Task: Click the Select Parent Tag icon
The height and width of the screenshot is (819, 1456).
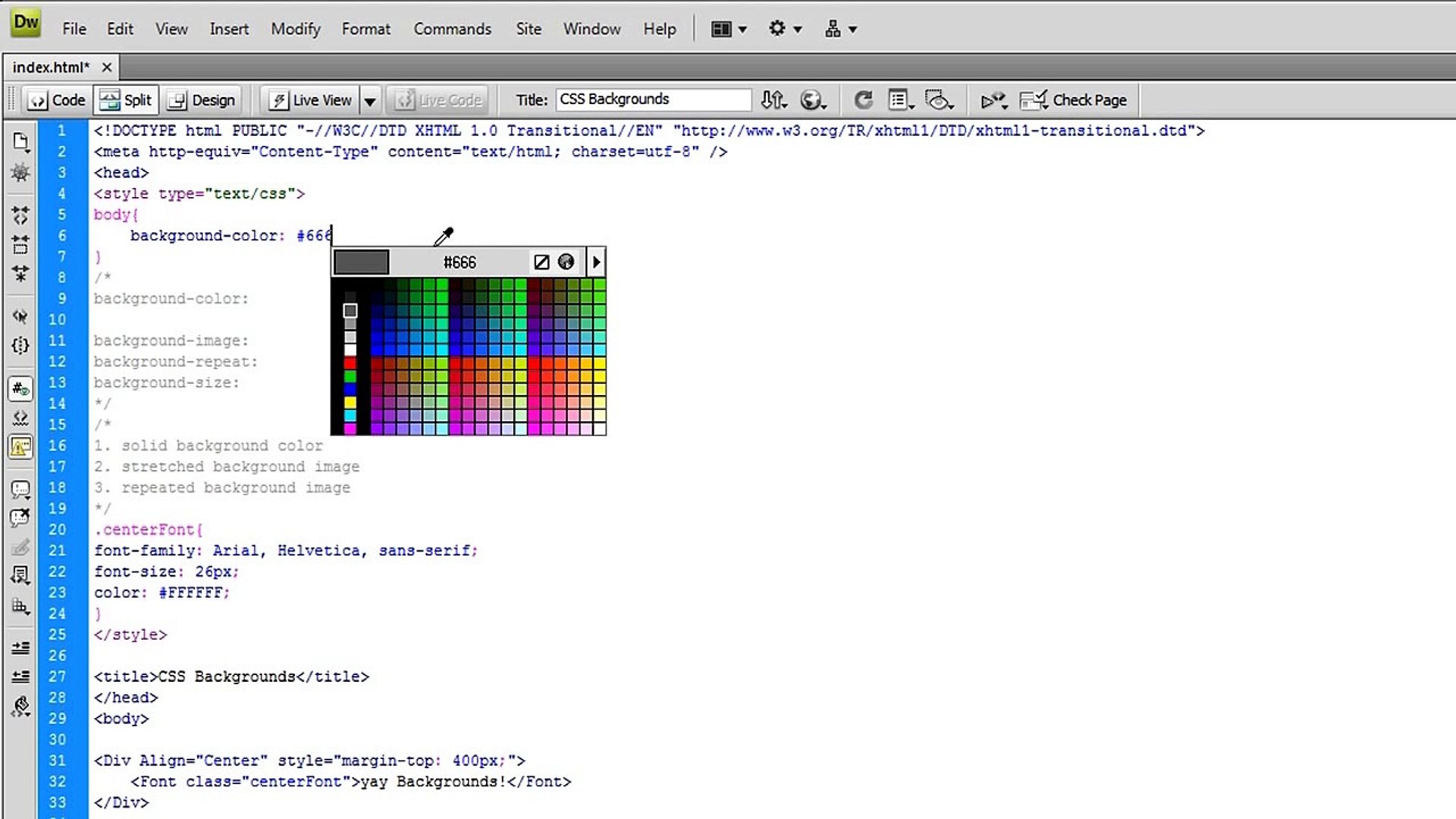Action: 20,316
